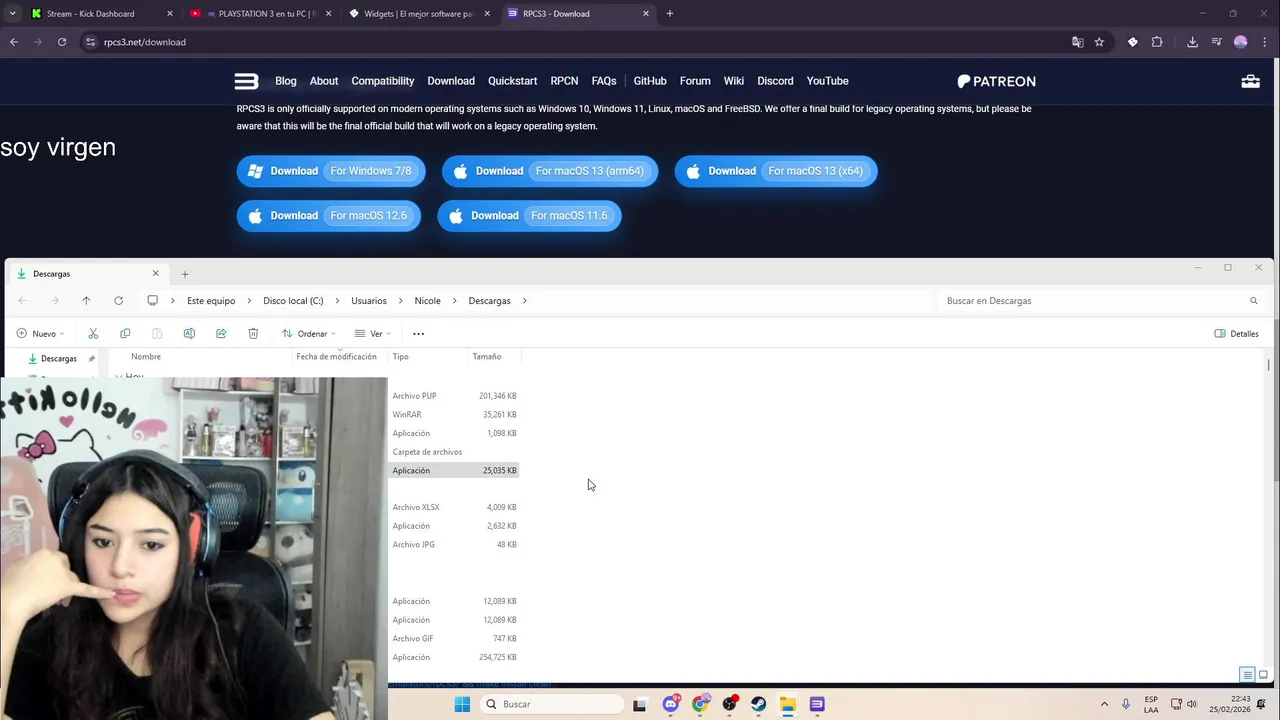The height and width of the screenshot is (720, 1280).
Task: Open the Ordenar dropdown in Explorer
Action: (x=308, y=333)
